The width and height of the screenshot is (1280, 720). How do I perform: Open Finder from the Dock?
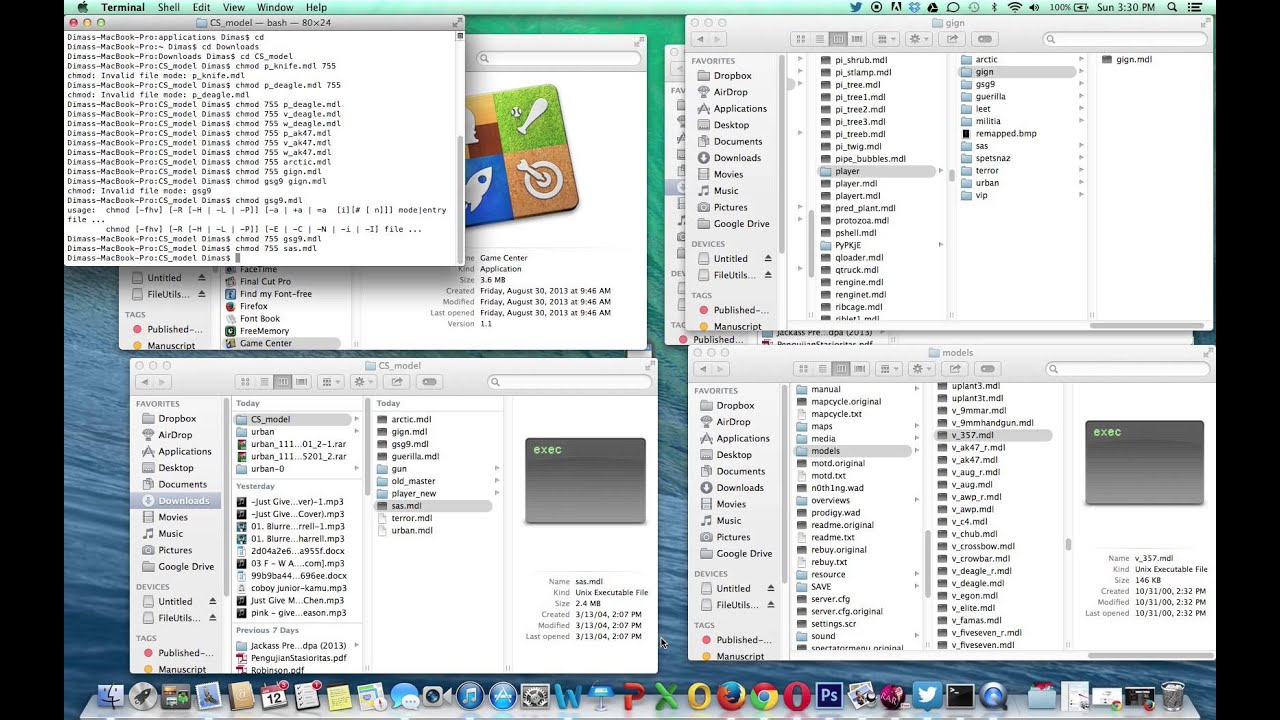112,697
